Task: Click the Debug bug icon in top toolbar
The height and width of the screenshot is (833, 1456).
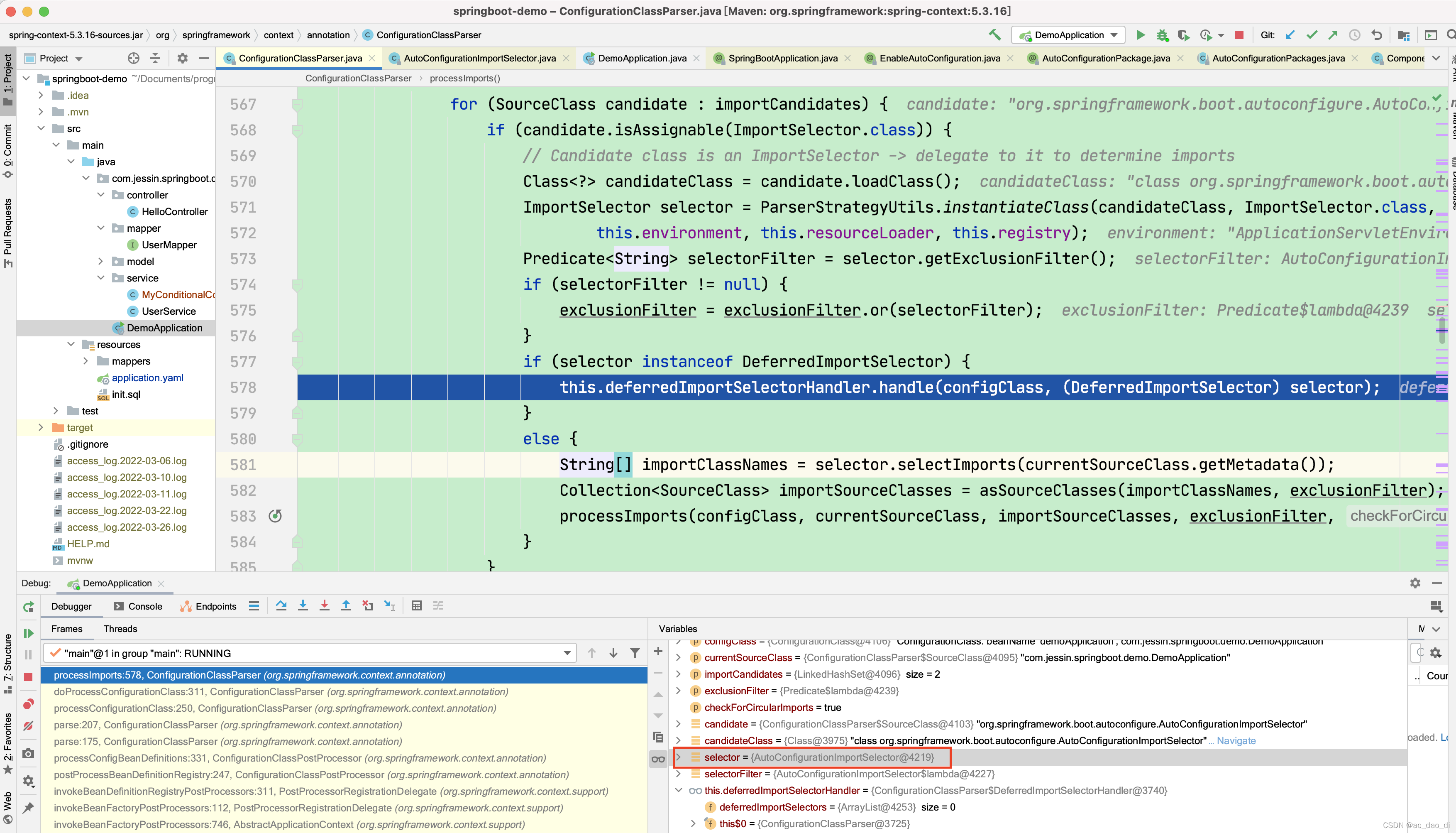Action: (1162, 35)
